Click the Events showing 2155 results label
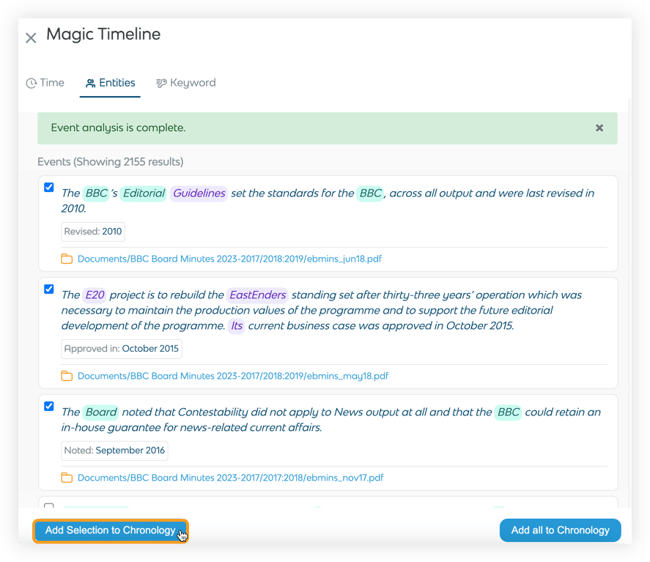 pos(110,162)
